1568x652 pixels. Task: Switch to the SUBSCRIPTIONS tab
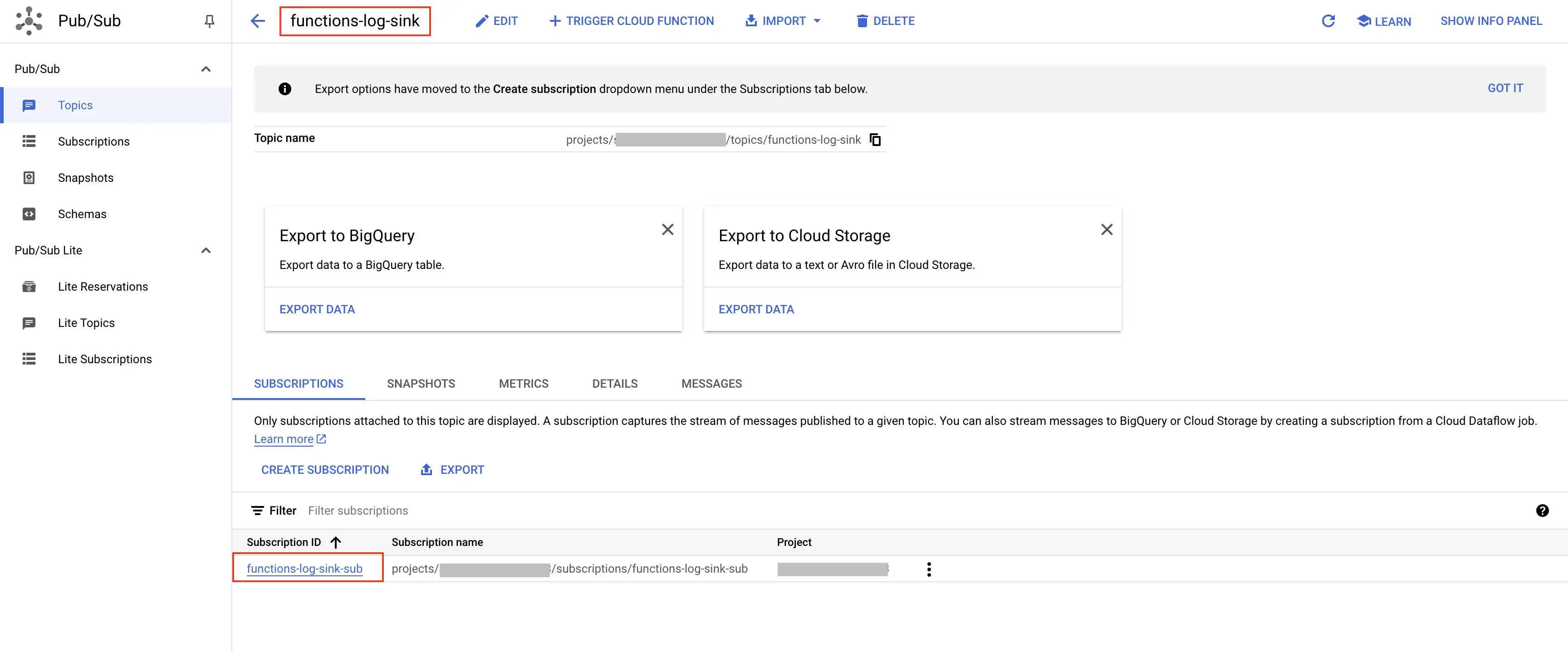(x=298, y=384)
